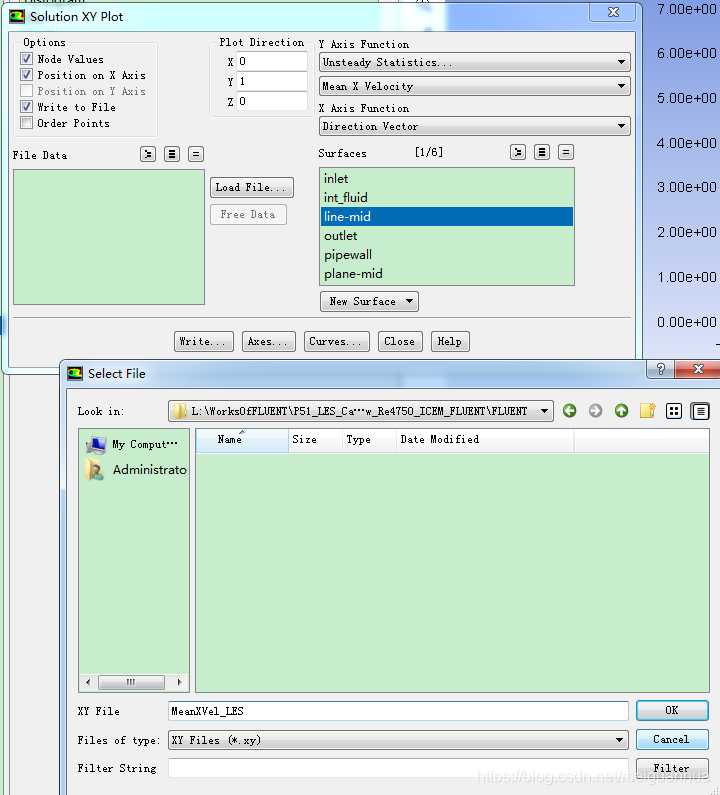Select the outlet surface
720x795 pixels.
pyautogui.click(x=447, y=236)
